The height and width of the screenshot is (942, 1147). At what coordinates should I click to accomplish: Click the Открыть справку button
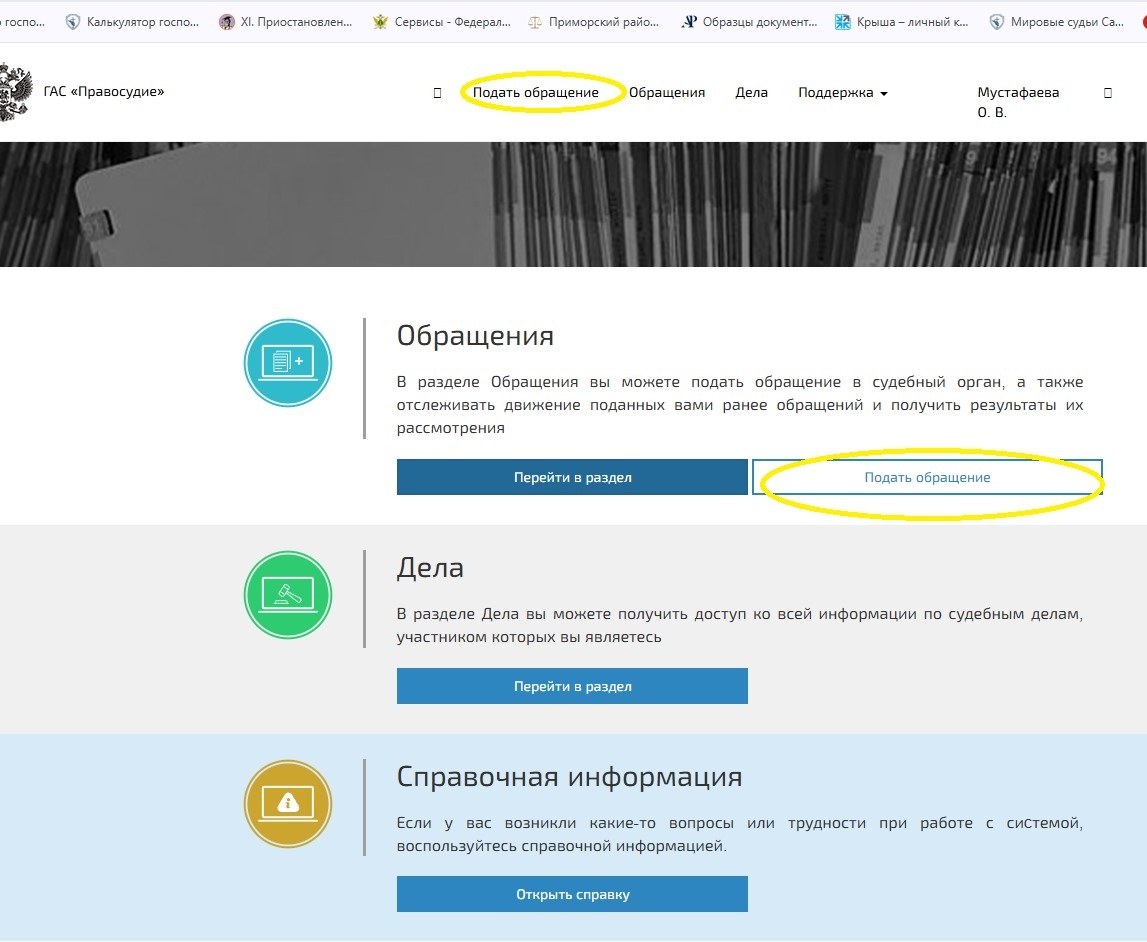click(x=572, y=894)
